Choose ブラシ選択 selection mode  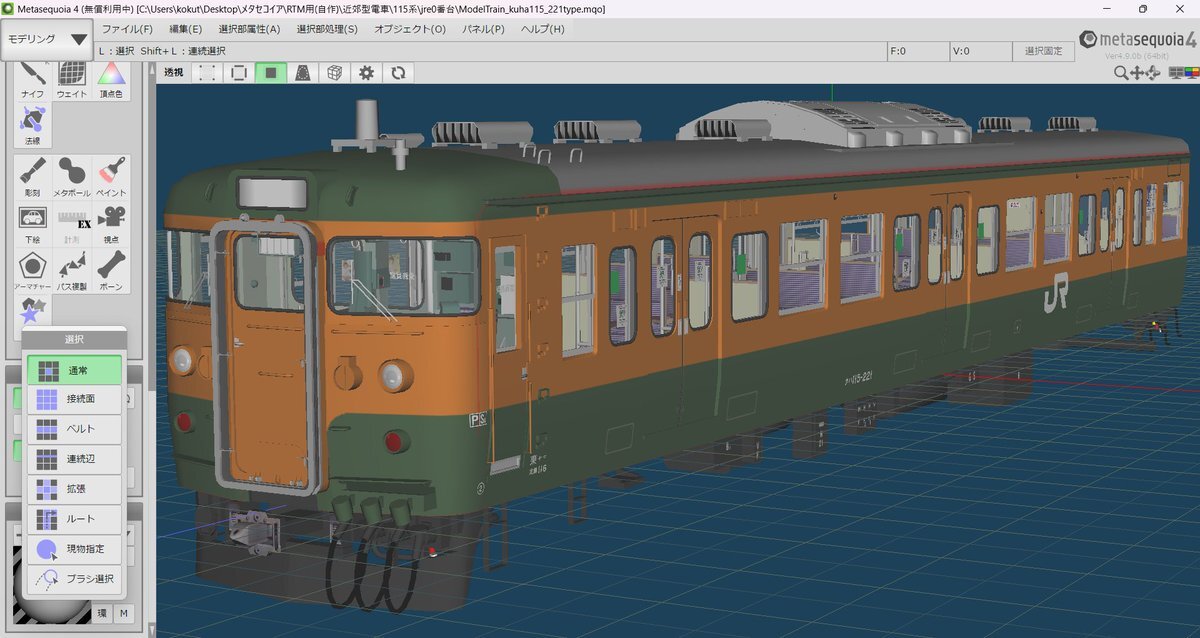click(x=74, y=578)
